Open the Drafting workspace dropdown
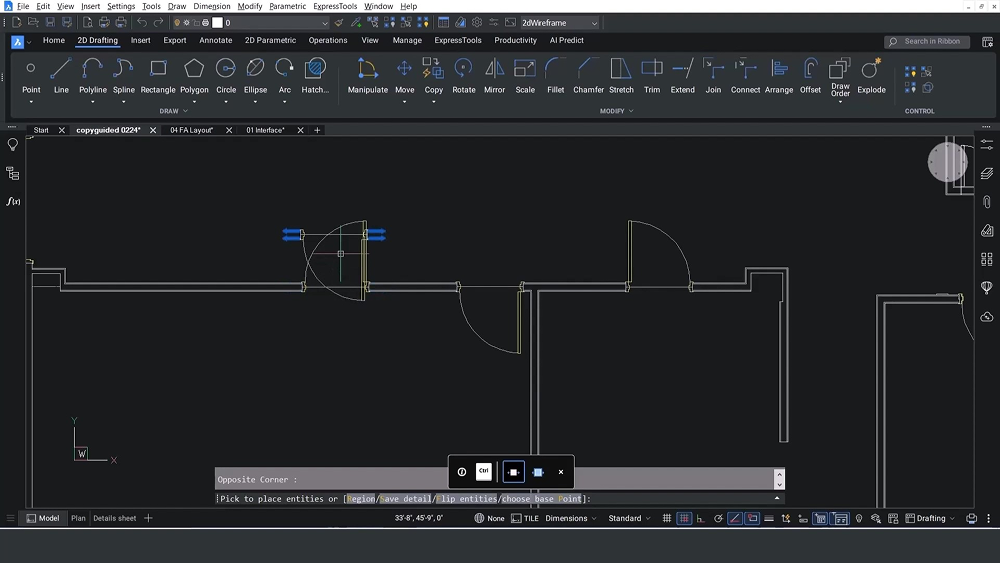 [930, 518]
